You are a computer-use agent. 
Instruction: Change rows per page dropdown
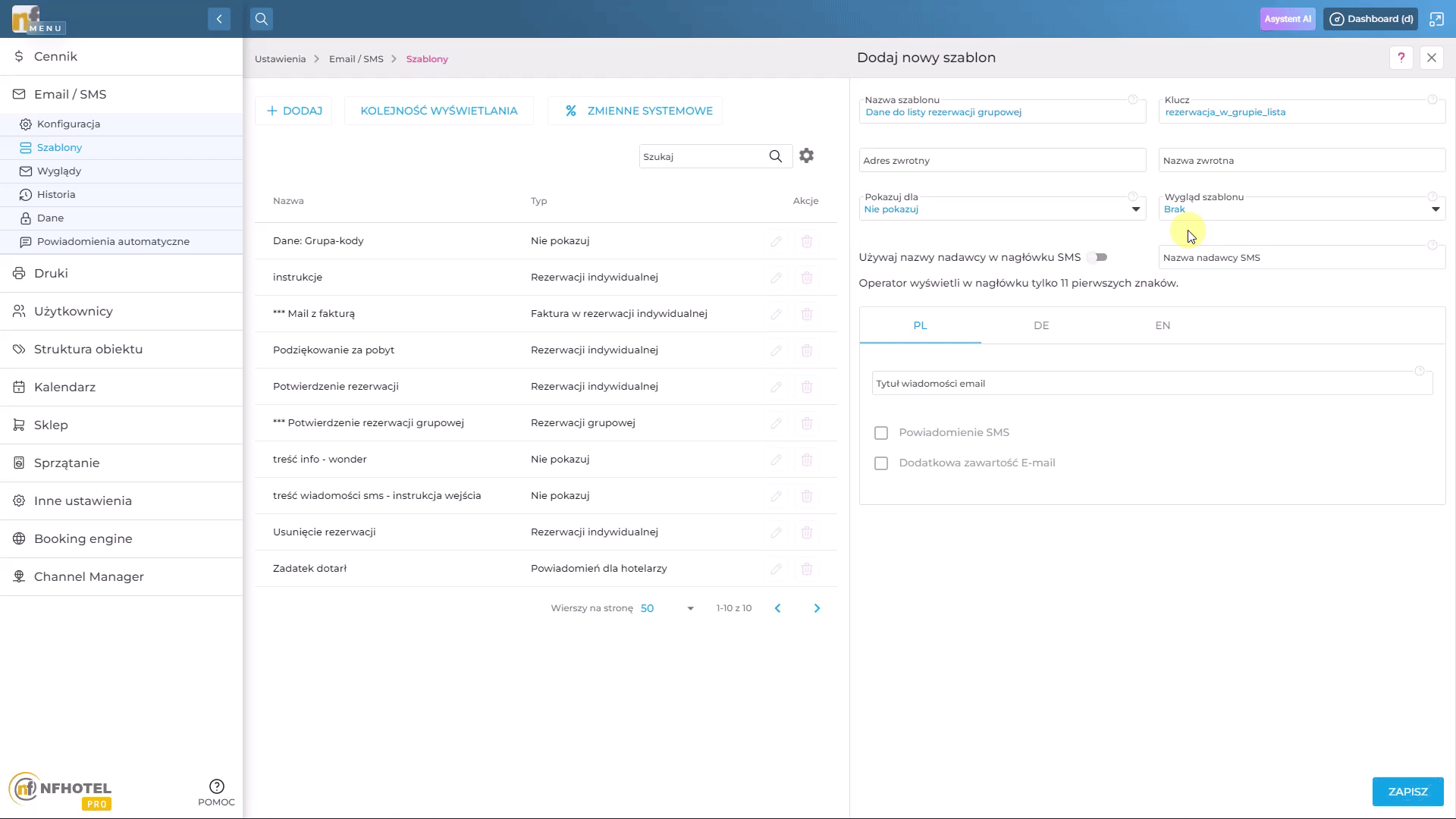point(667,608)
